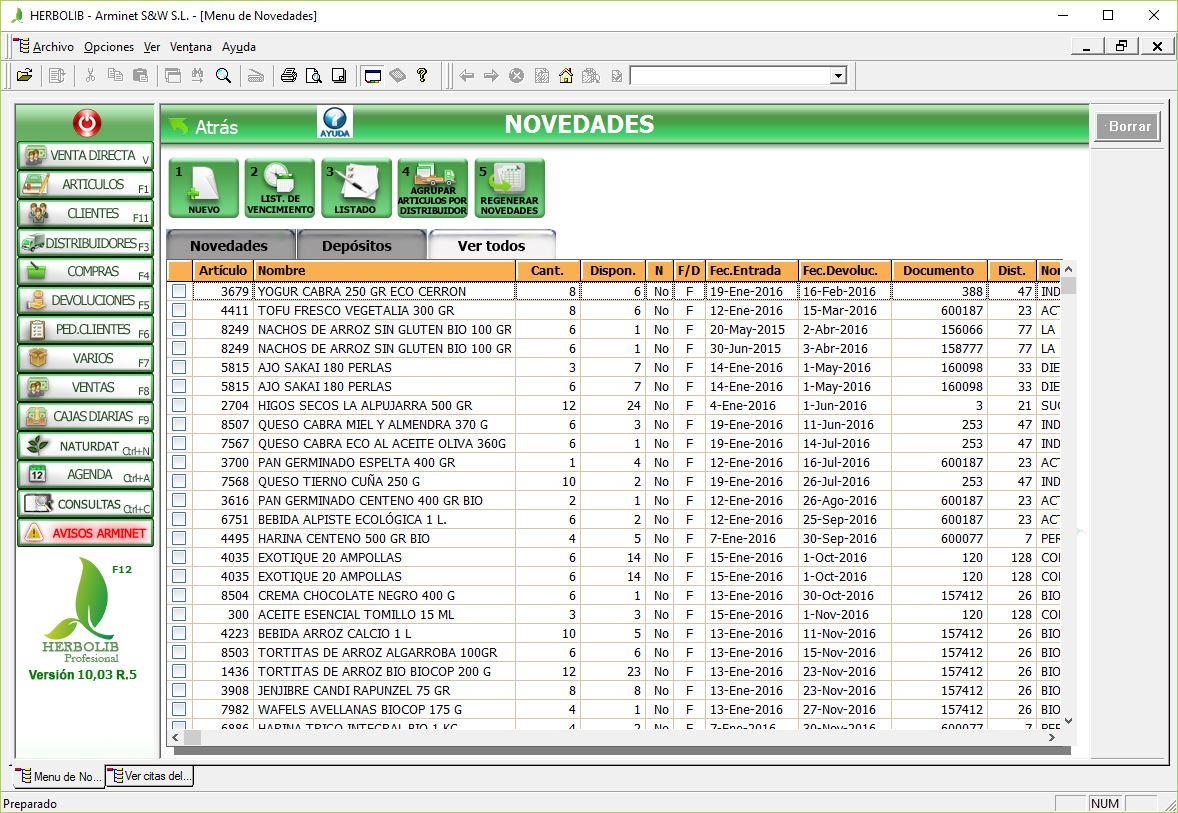Image resolution: width=1178 pixels, height=813 pixels.
Task: Click Agrupar Artículos por Distribuidor (4)
Action: [433, 188]
